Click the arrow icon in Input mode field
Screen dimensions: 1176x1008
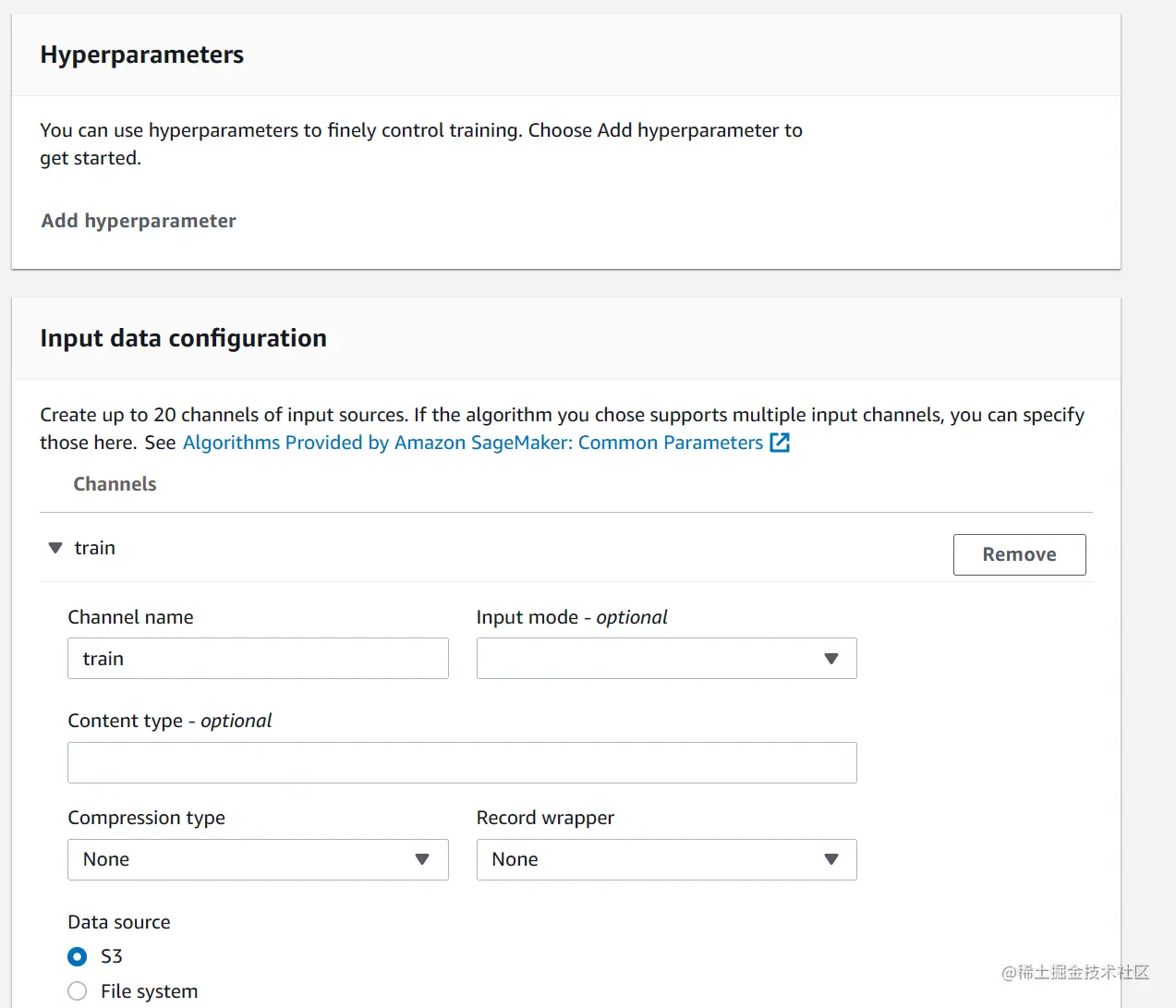point(831,659)
